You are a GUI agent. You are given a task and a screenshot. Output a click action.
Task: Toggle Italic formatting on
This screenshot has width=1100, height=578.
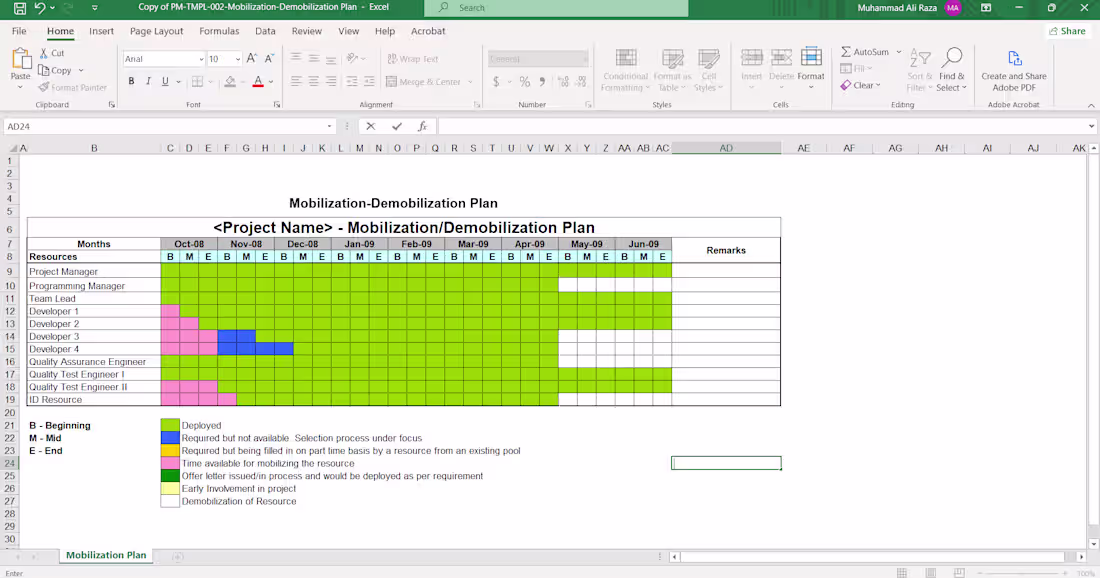(x=146, y=80)
